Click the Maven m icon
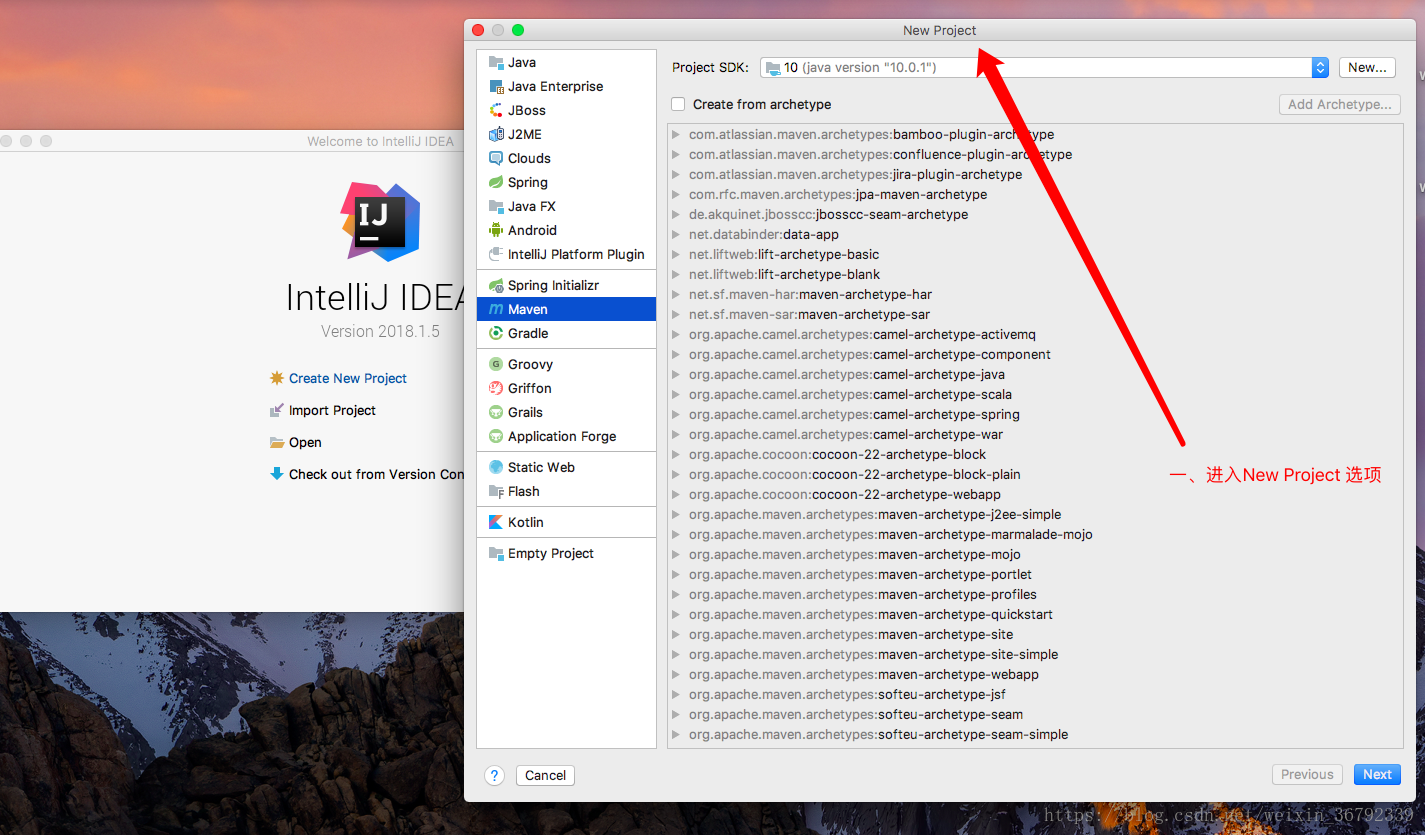Viewport: 1425px width, 835px height. click(496, 309)
